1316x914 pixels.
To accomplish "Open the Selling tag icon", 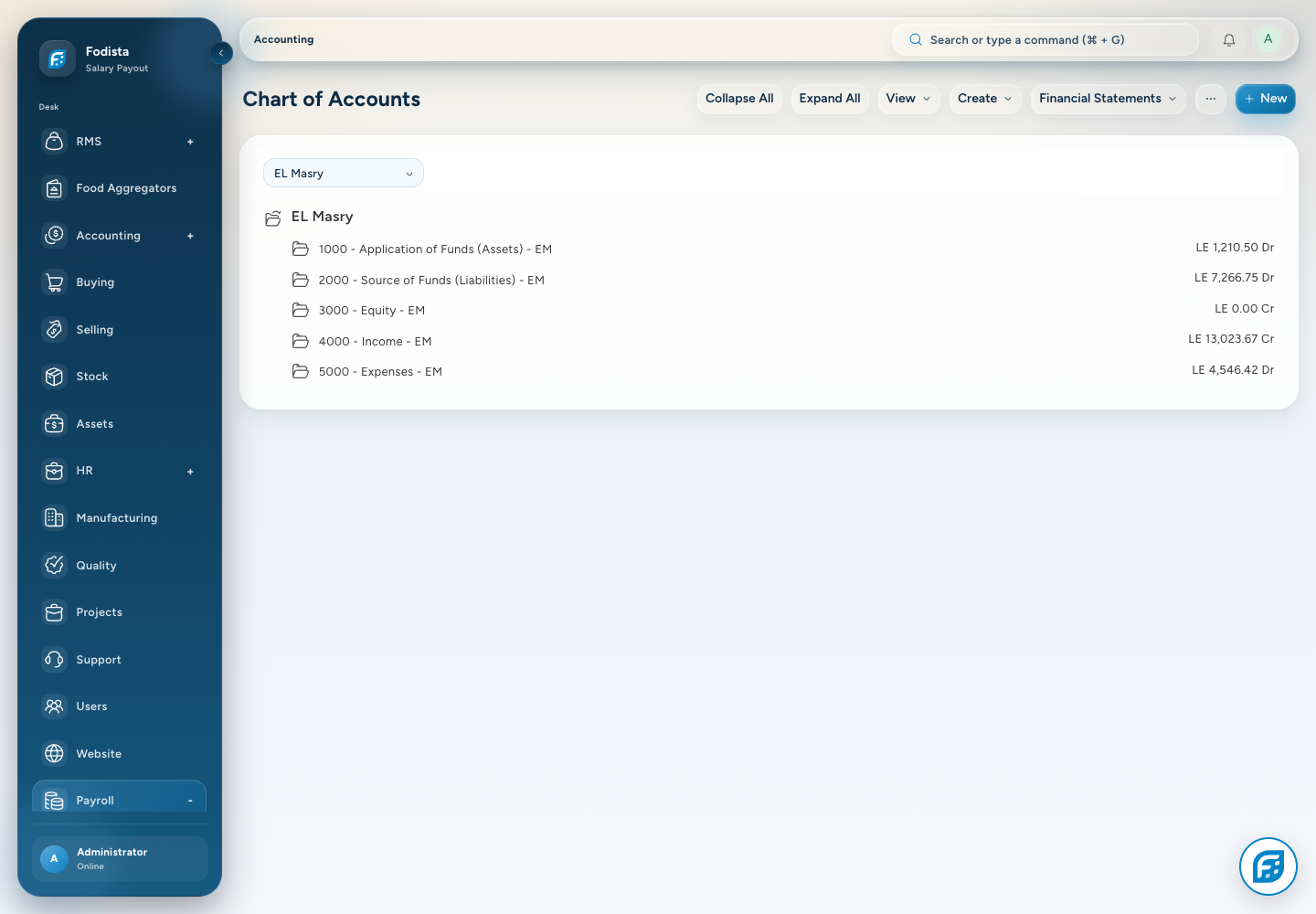I will point(55,330).
